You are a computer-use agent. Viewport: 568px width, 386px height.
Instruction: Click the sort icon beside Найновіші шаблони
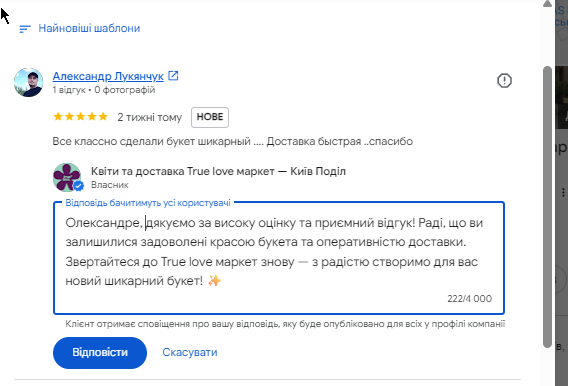click(x=25, y=29)
